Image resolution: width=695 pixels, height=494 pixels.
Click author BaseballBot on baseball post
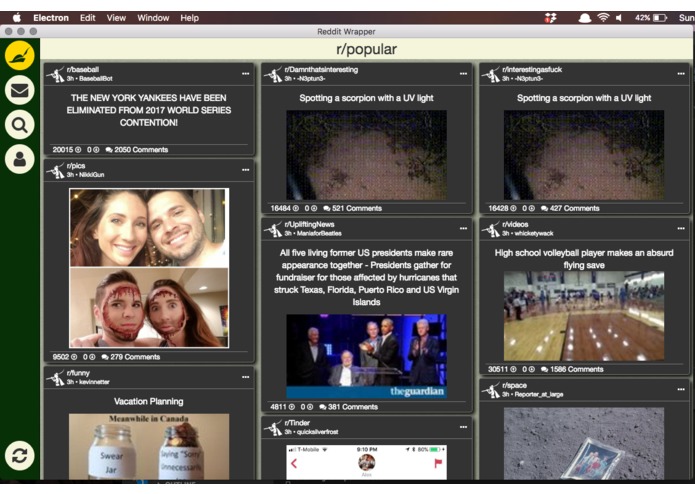[96, 78]
